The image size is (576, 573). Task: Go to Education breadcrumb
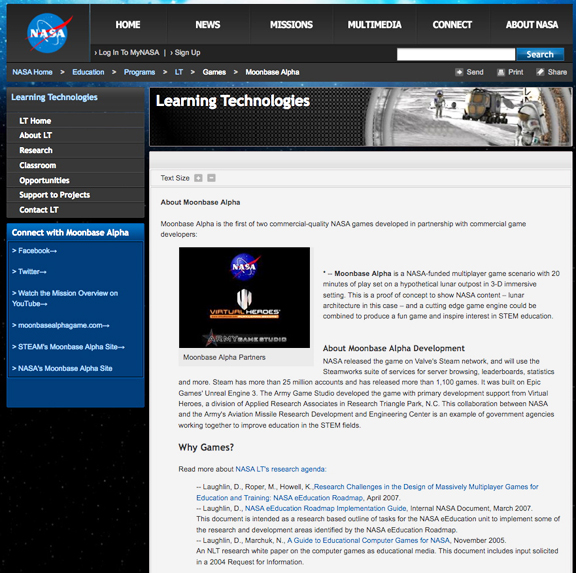pyautogui.click(x=88, y=72)
